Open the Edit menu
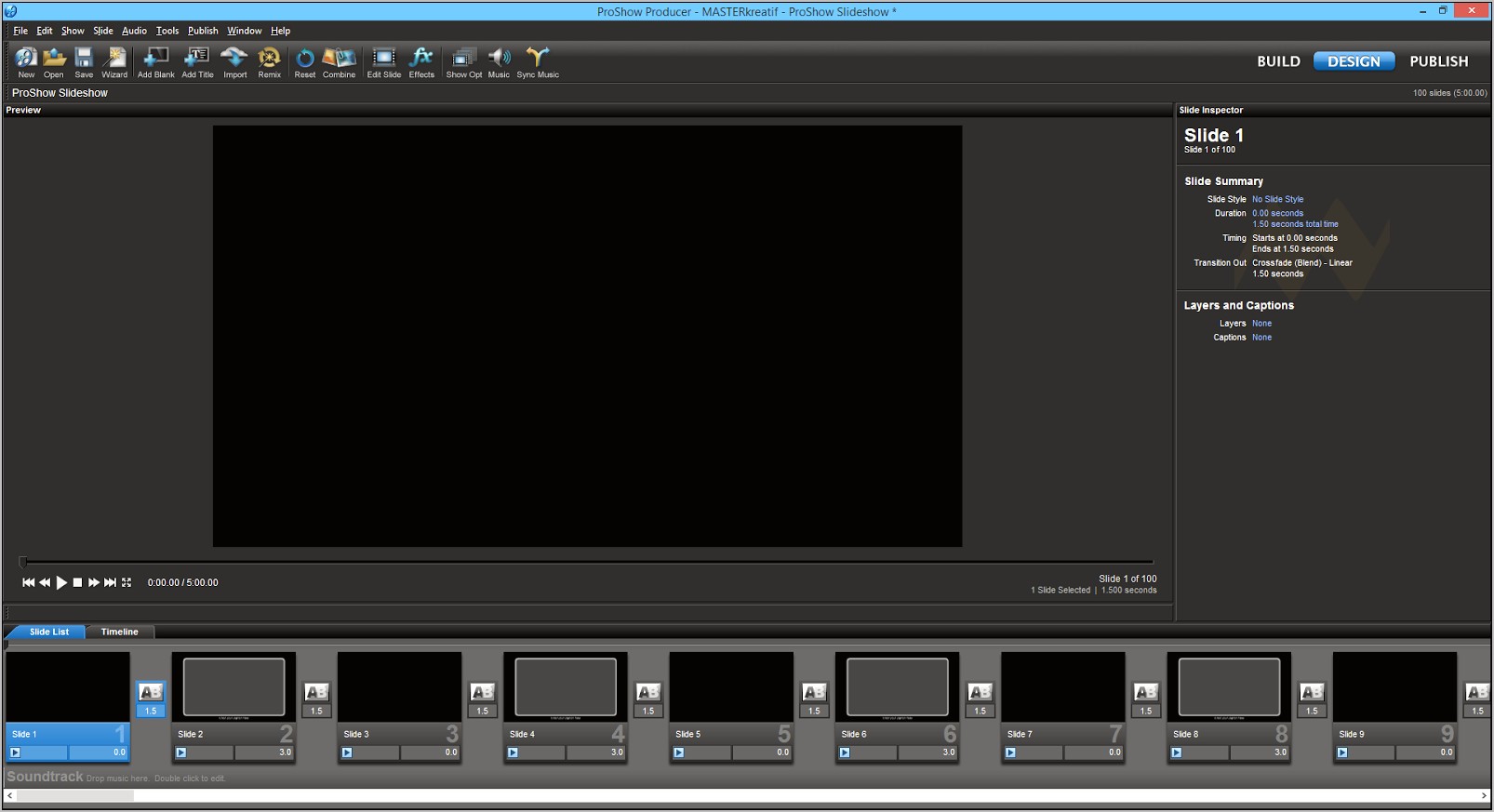Image resolution: width=1494 pixels, height=812 pixels. point(45,31)
